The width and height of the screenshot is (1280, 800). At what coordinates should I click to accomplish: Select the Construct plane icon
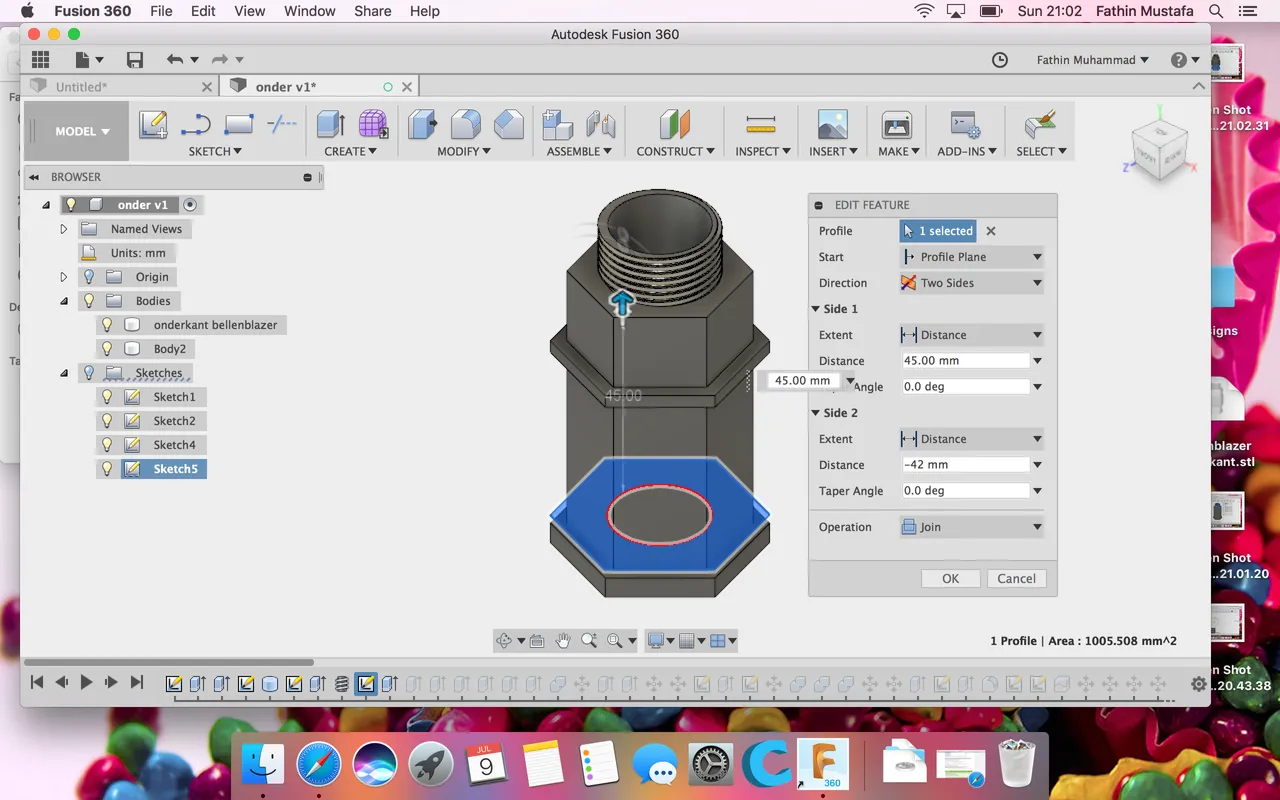point(675,124)
